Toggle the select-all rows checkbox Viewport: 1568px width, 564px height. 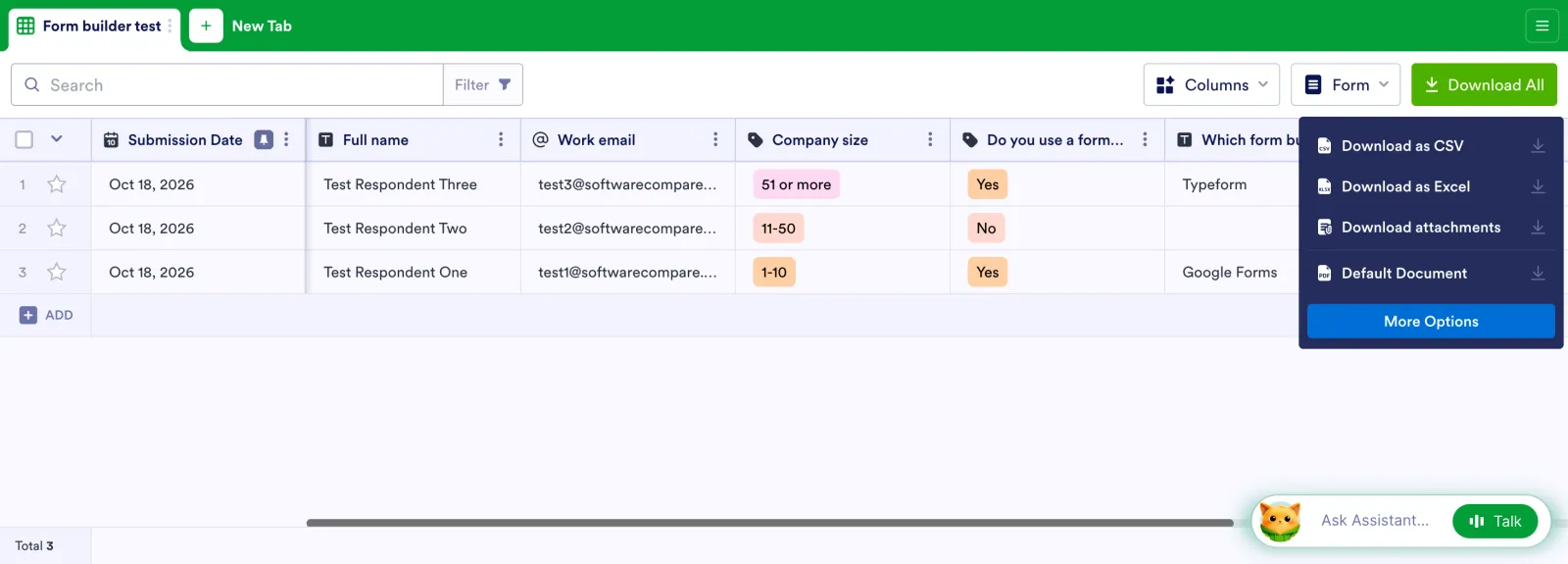click(x=24, y=139)
